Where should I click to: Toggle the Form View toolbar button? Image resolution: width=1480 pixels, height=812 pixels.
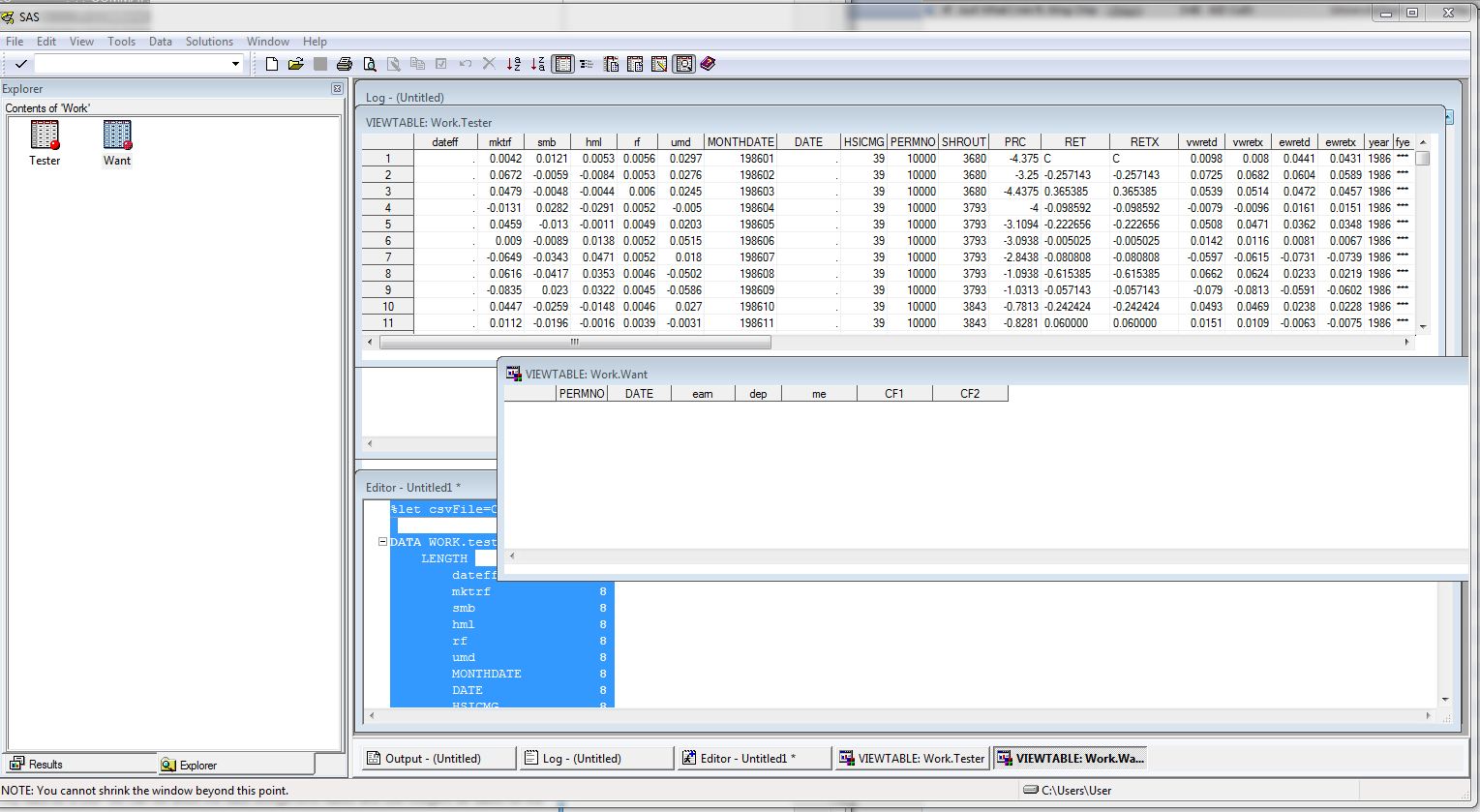tap(587, 64)
